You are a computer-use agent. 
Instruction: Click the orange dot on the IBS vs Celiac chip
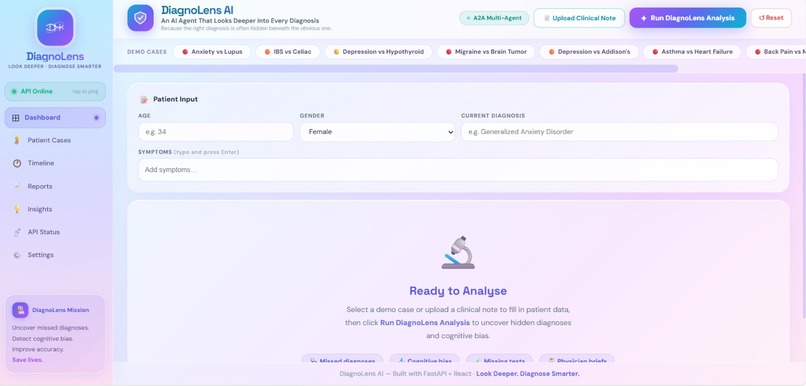pyautogui.click(x=267, y=52)
